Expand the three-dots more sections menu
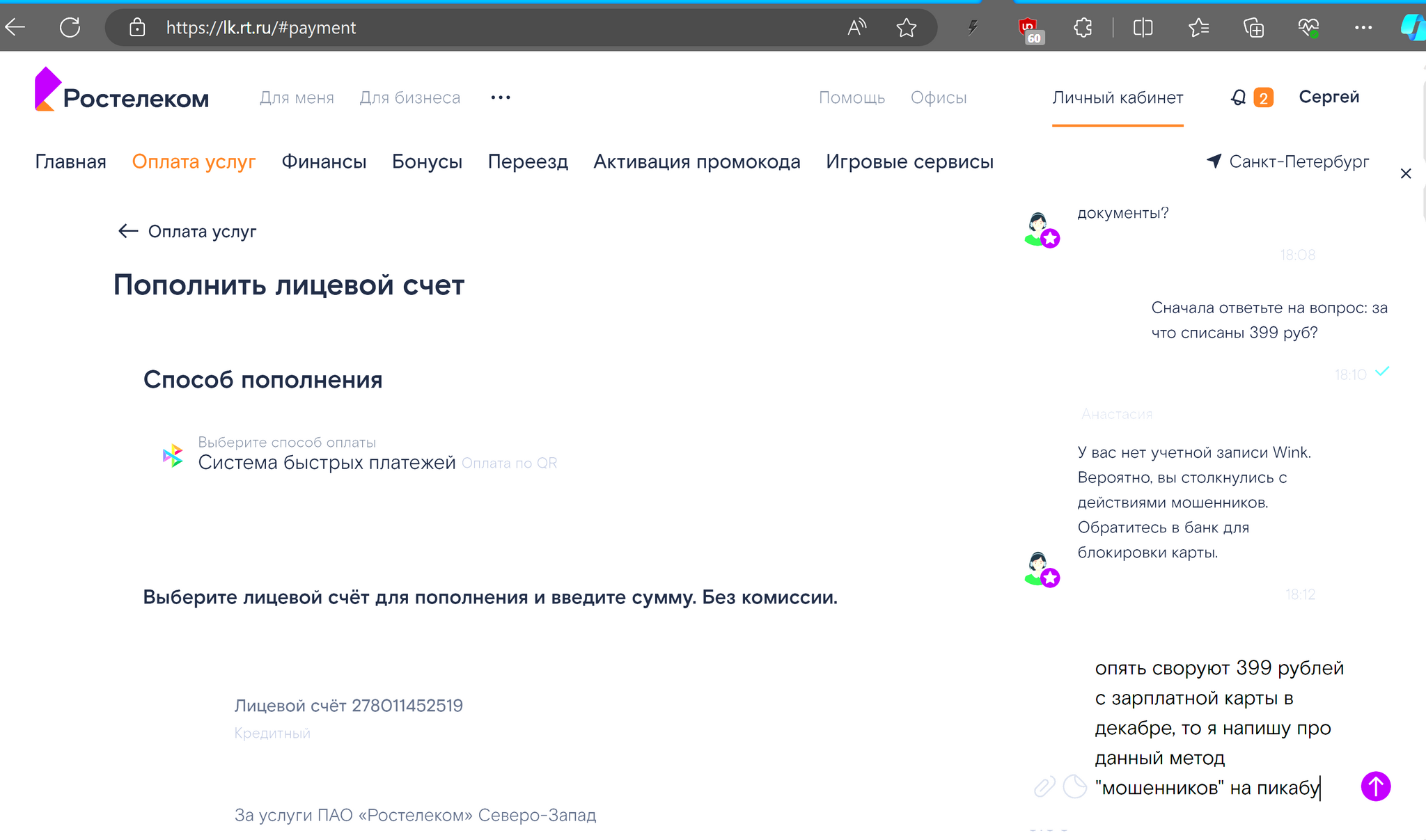The height and width of the screenshot is (840, 1426). 501,97
